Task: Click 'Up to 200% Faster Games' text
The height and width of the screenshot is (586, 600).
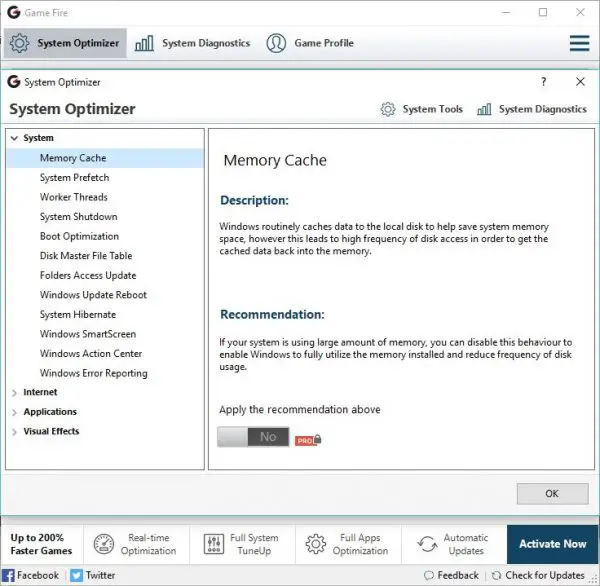Action: tap(41, 544)
